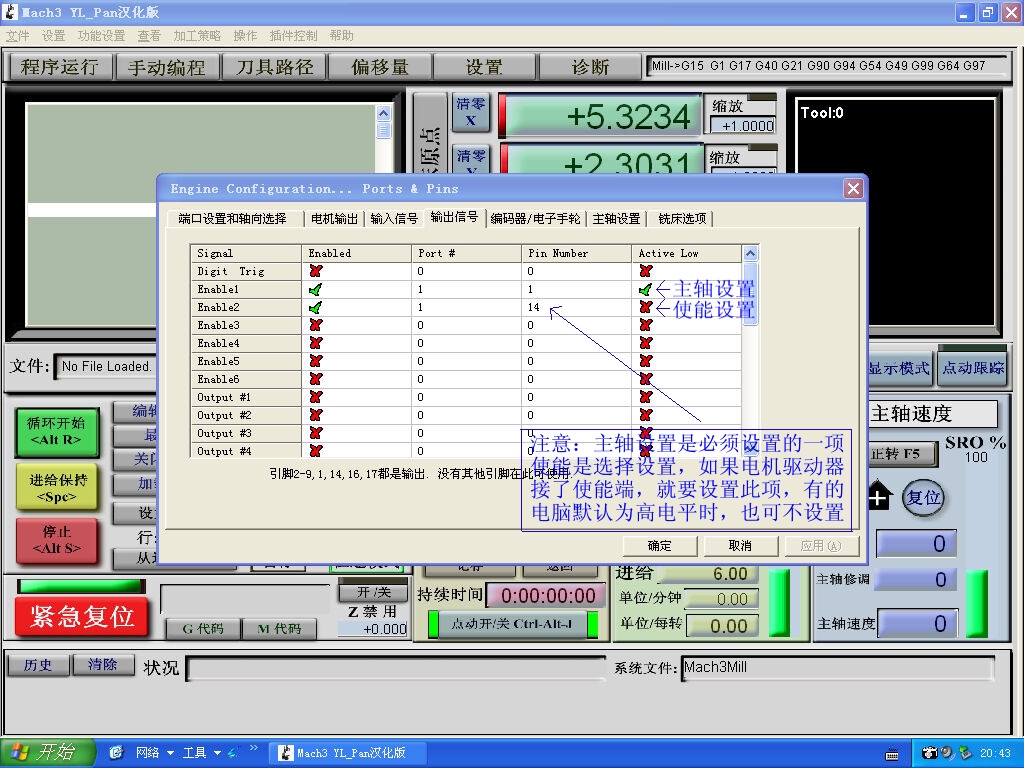The width and height of the screenshot is (1024, 768).
Task: Click system tray clock 20:43
Action: click(x=995, y=754)
